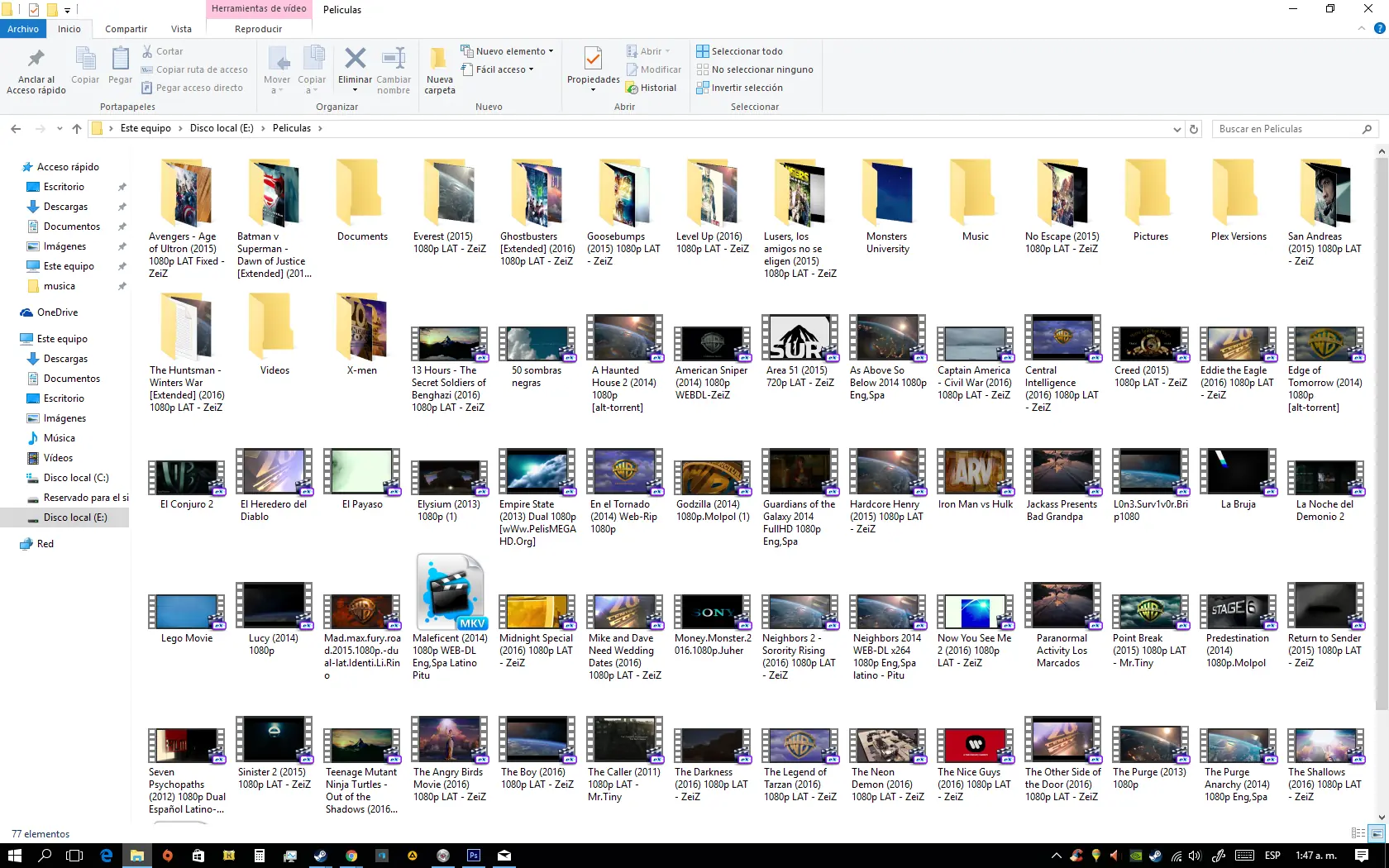Select OneDrive in the navigation pane
The height and width of the screenshot is (868, 1389).
(57, 312)
